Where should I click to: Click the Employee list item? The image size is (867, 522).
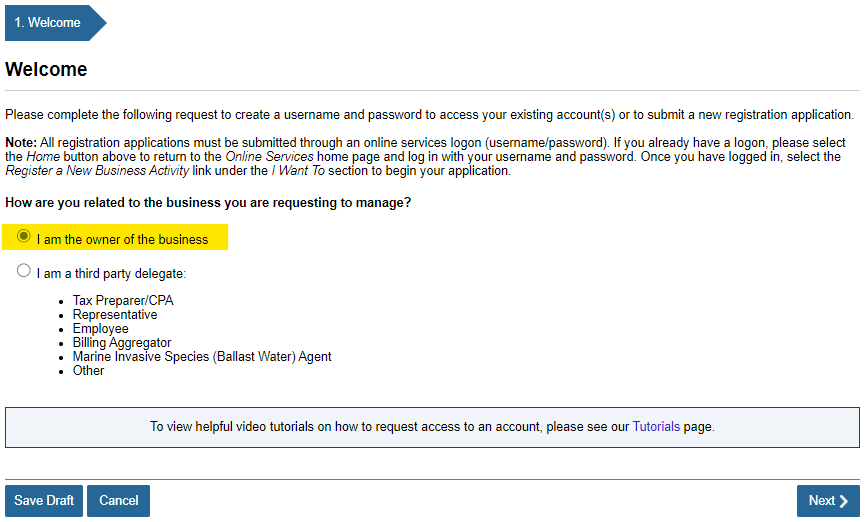pyautogui.click(x=100, y=329)
